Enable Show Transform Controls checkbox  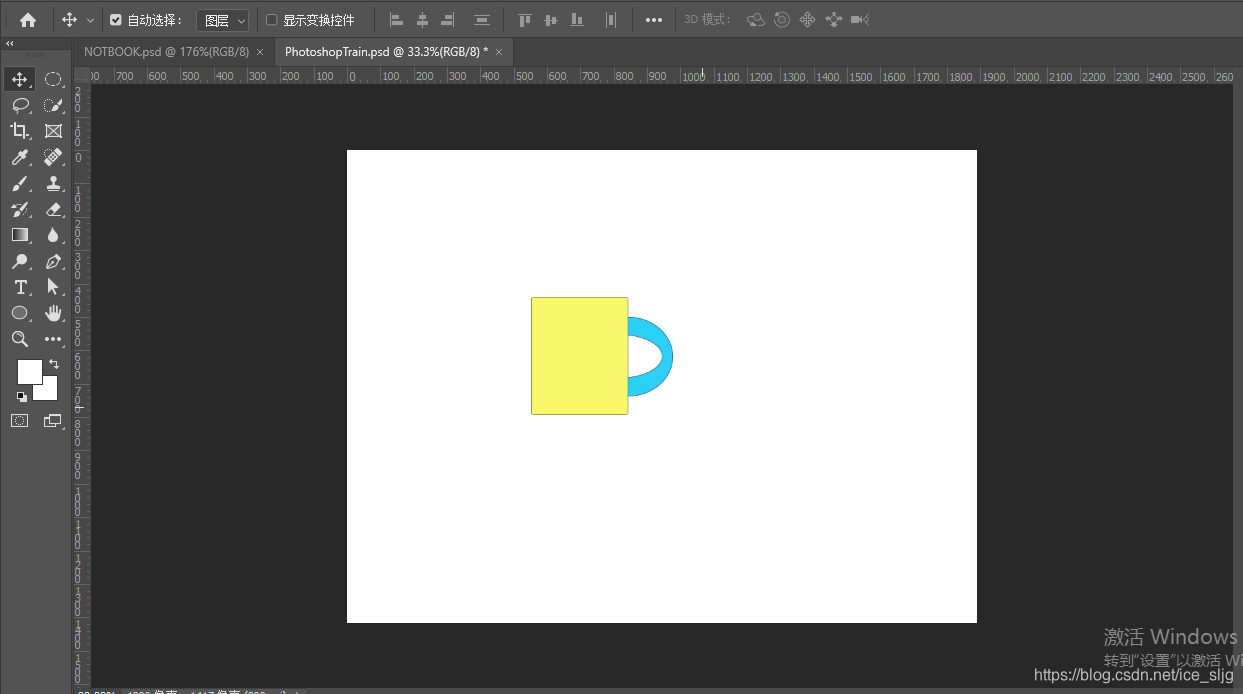click(x=271, y=20)
